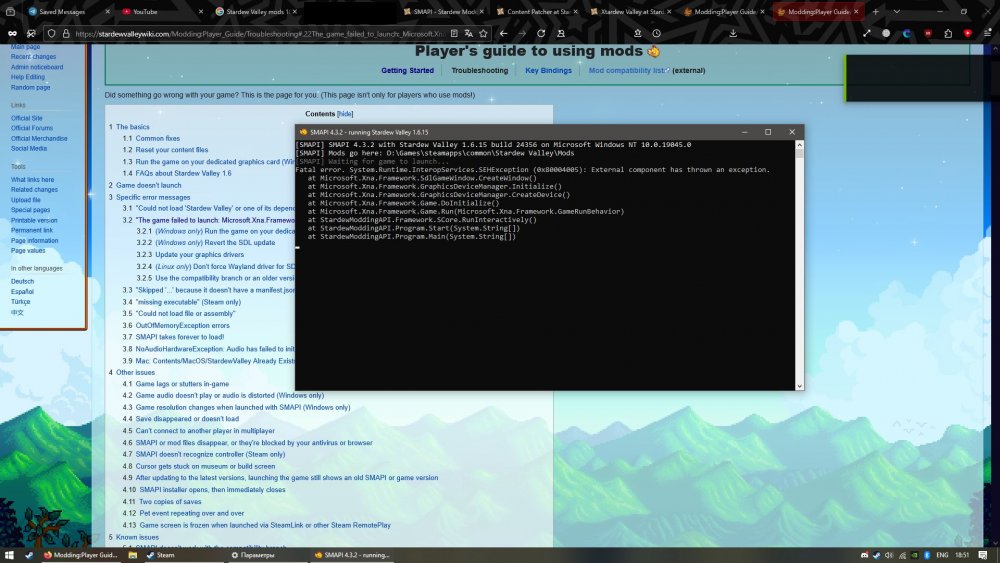Switch to Xtardew Valley tab
The image size is (1000, 563).
click(629, 11)
